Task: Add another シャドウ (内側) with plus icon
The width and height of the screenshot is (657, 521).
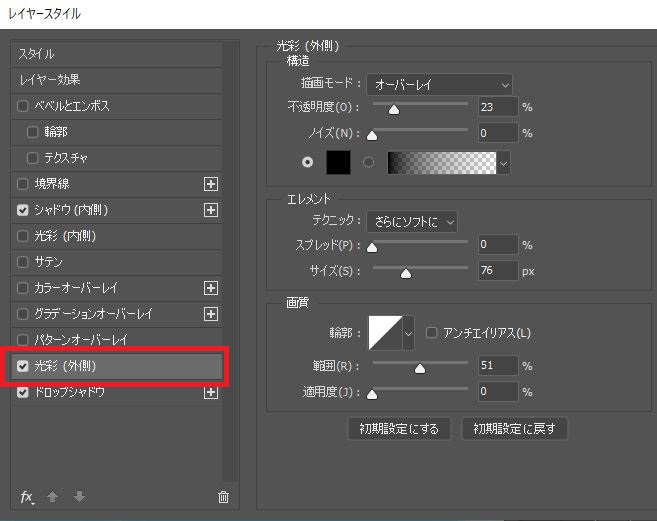Action: click(211, 210)
